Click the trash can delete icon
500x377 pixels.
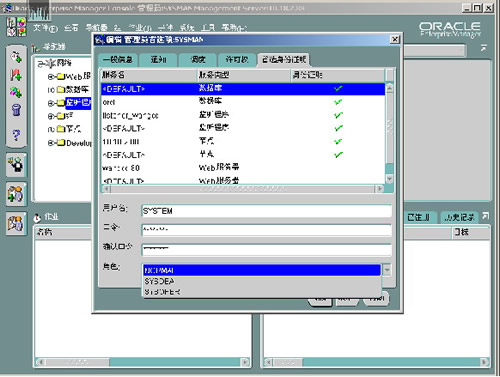pyautogui.click(x=16, y=110)
